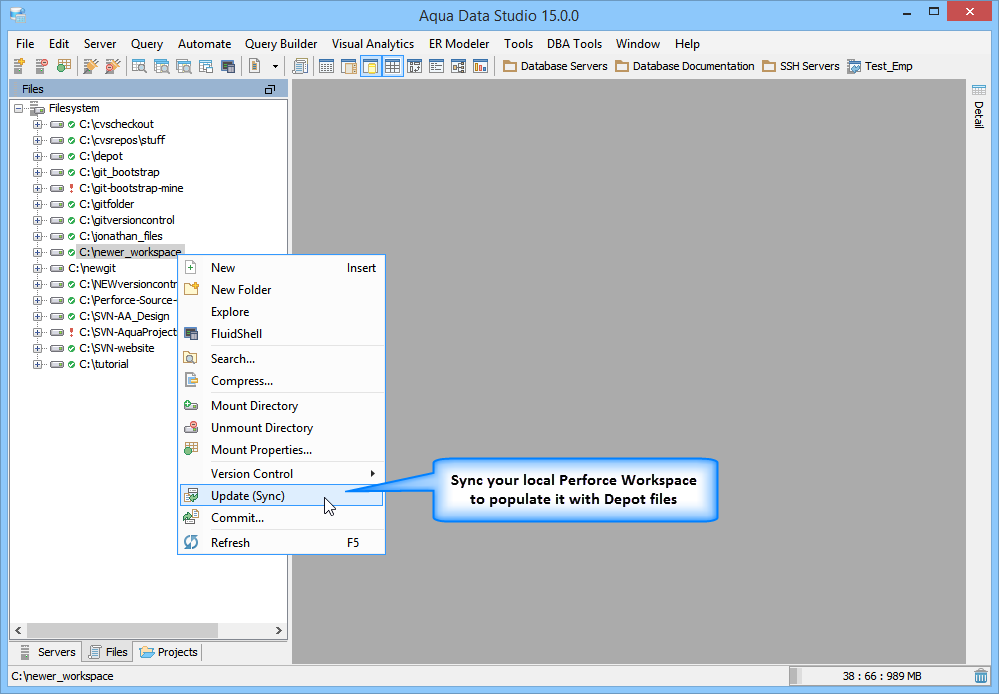Click the scrollbar right arrow in Files panel
The width and height of the screenshot is (999, 694).
278,630
